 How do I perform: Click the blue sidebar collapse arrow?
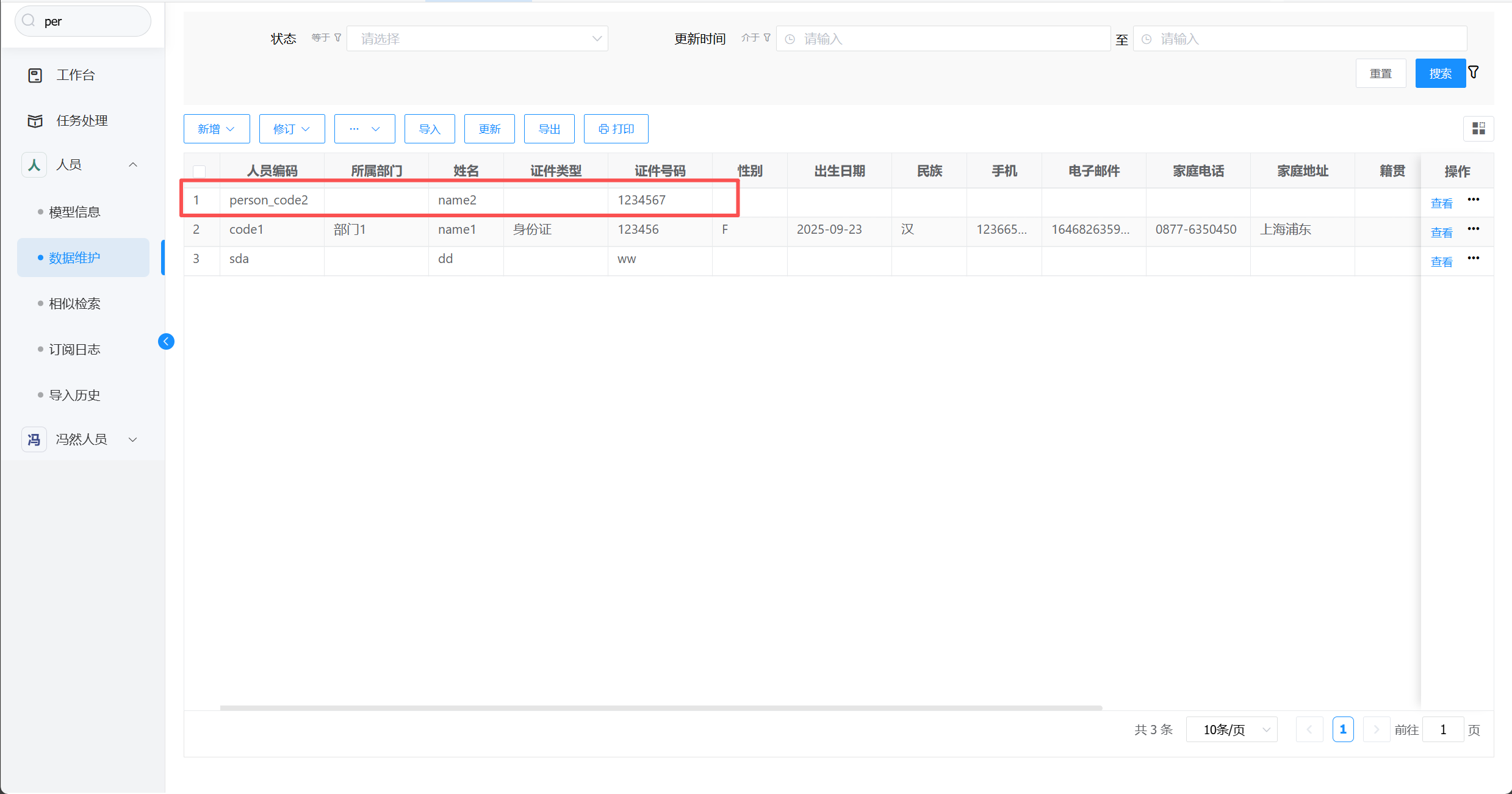click(x=166, y=341)
